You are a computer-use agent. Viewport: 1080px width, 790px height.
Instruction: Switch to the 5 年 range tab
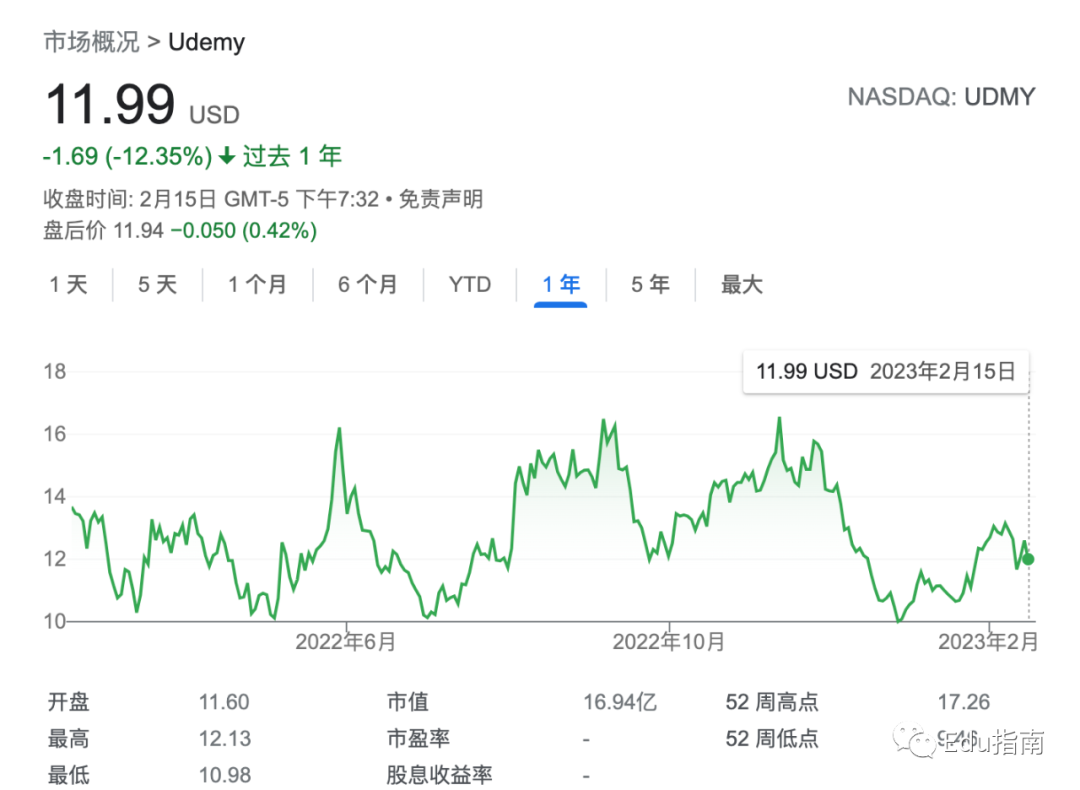650,285
